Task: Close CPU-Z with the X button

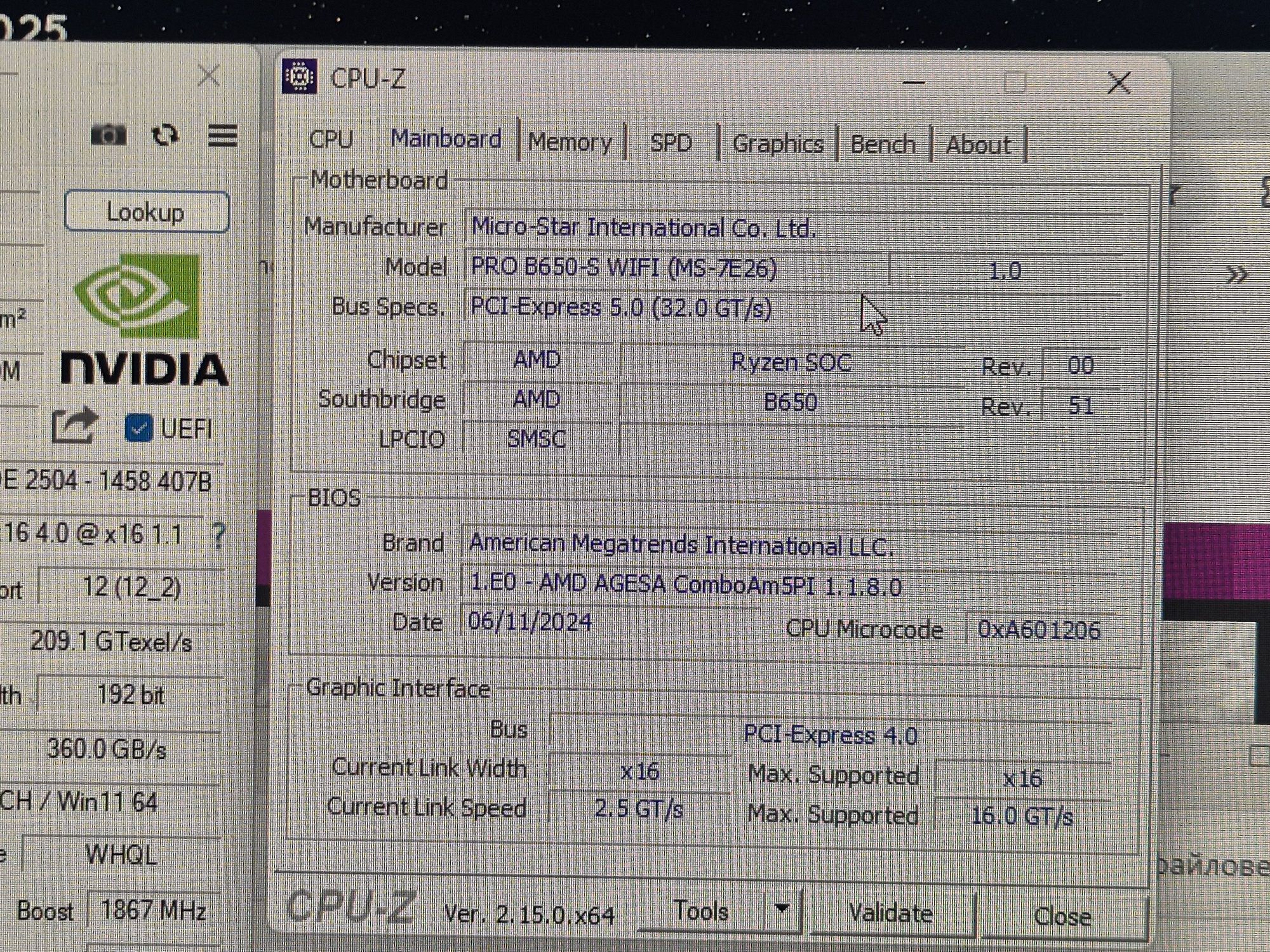Action: (1119, 83)
